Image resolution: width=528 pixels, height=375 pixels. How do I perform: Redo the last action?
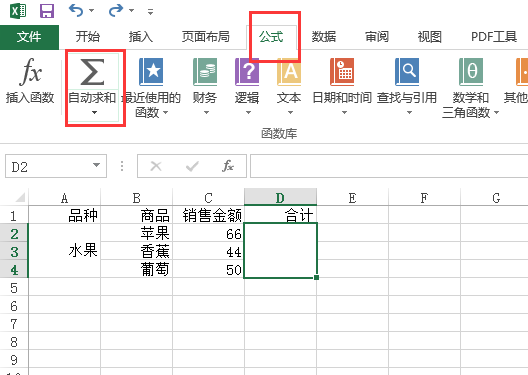coord(116,11)
